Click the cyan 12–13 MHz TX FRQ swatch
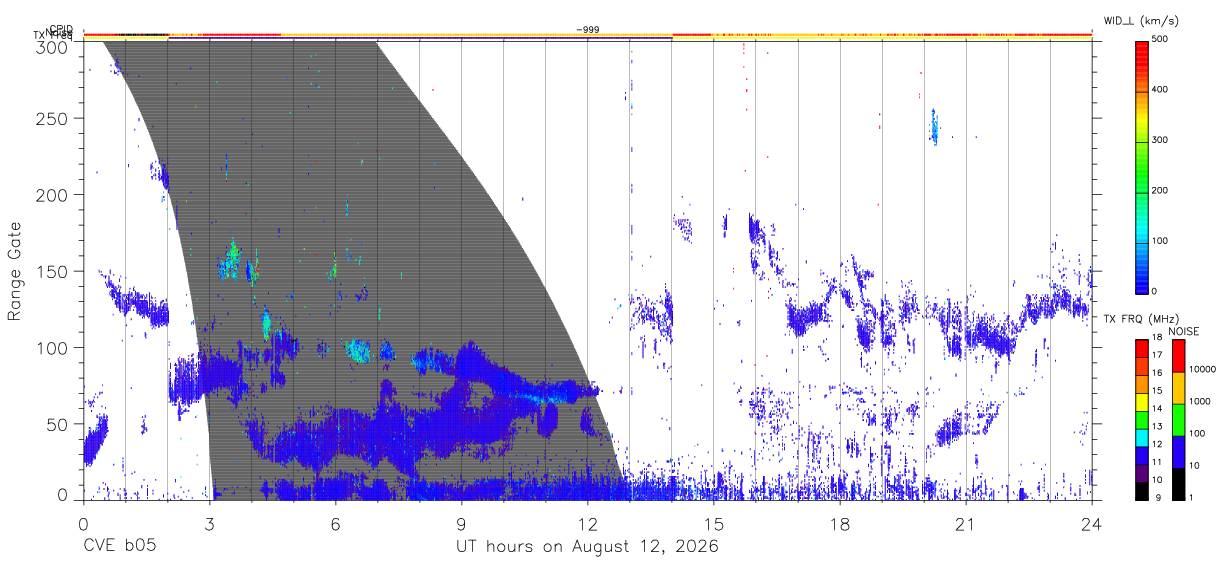1228x567 pixels. click(1142, 437)
